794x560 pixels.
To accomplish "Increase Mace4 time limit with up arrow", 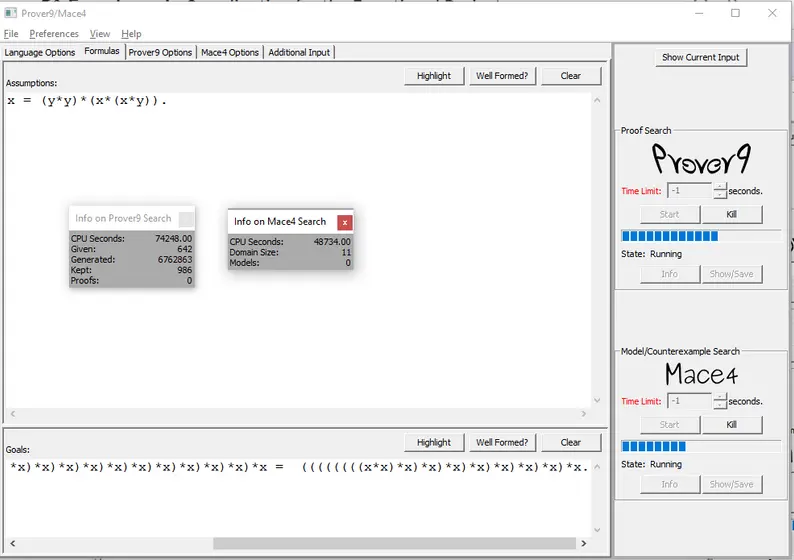I will pos(720,397).
